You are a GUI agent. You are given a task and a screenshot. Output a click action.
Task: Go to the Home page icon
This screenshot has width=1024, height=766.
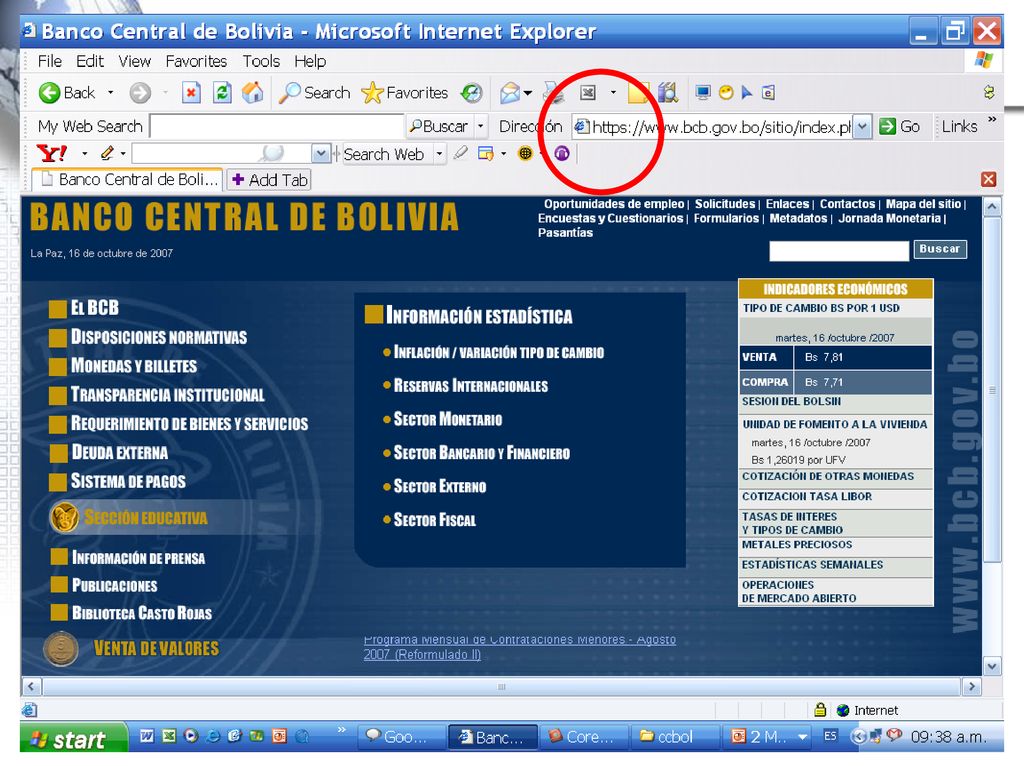253,93
